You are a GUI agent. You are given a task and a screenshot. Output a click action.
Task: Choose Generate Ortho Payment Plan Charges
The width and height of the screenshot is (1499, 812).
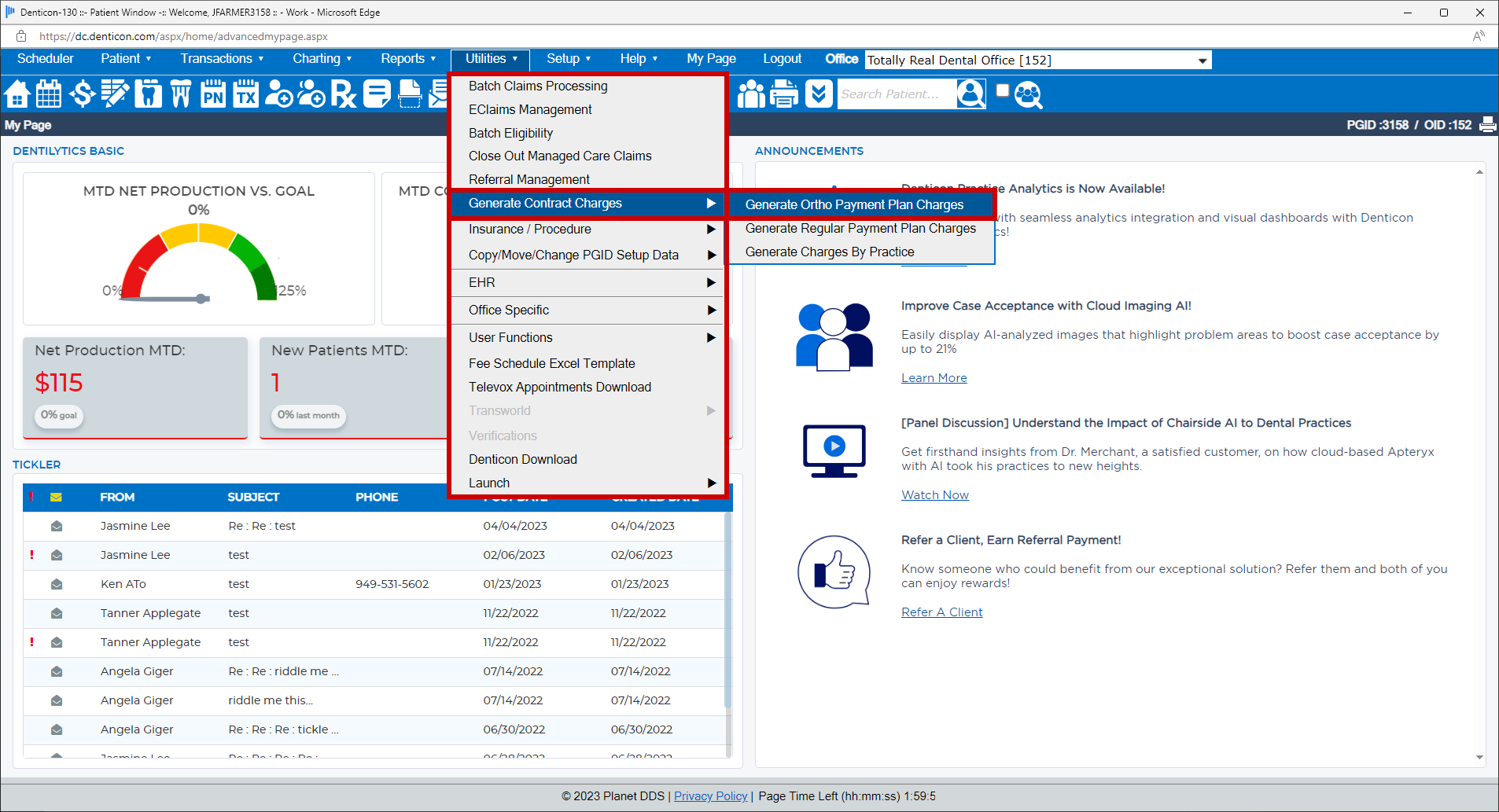pos(861,205)
